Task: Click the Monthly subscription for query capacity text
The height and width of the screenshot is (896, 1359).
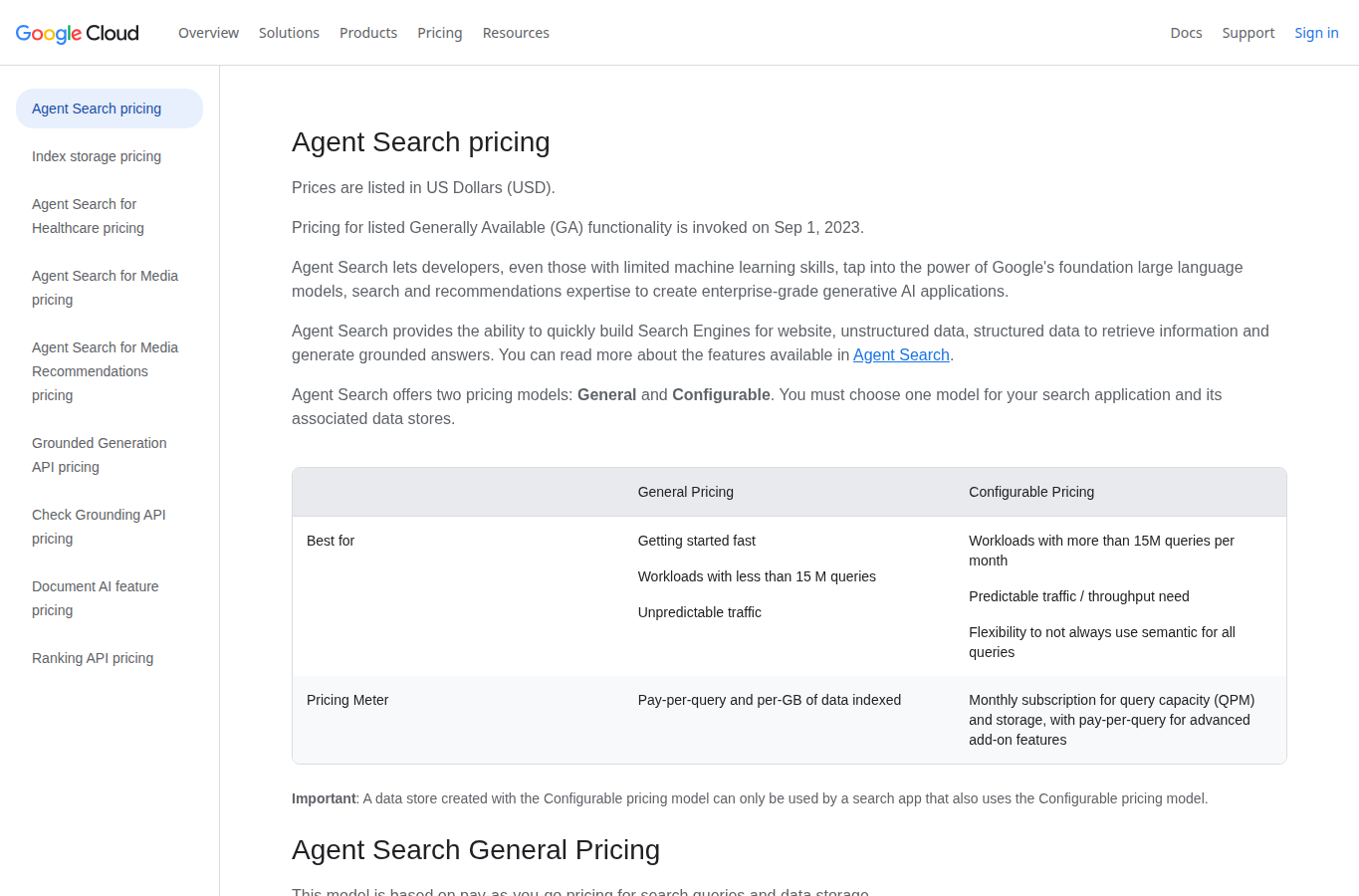Action: (1111, 720)
